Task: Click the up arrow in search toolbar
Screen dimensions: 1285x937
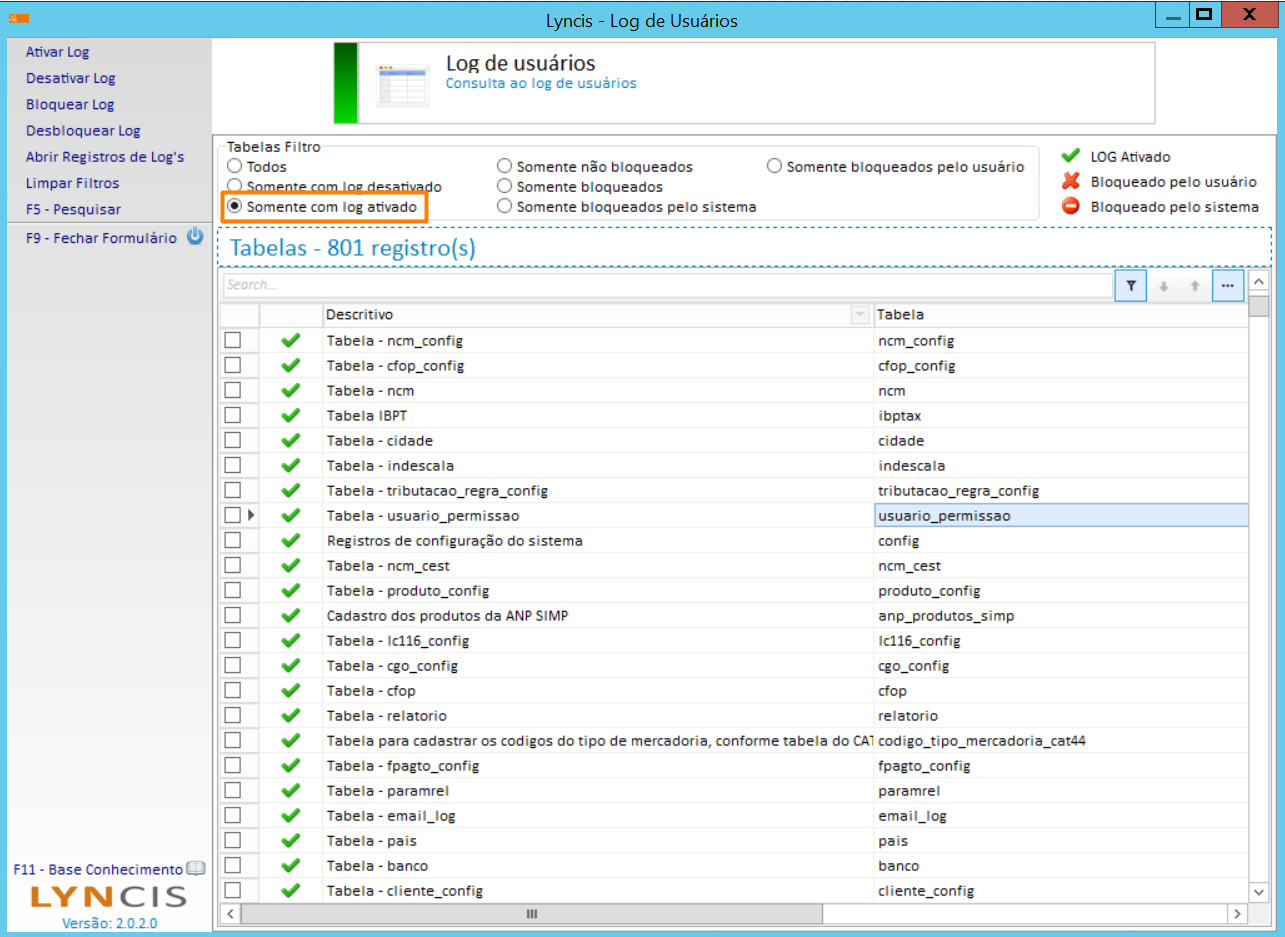Action: click(x=1195, y=285)
